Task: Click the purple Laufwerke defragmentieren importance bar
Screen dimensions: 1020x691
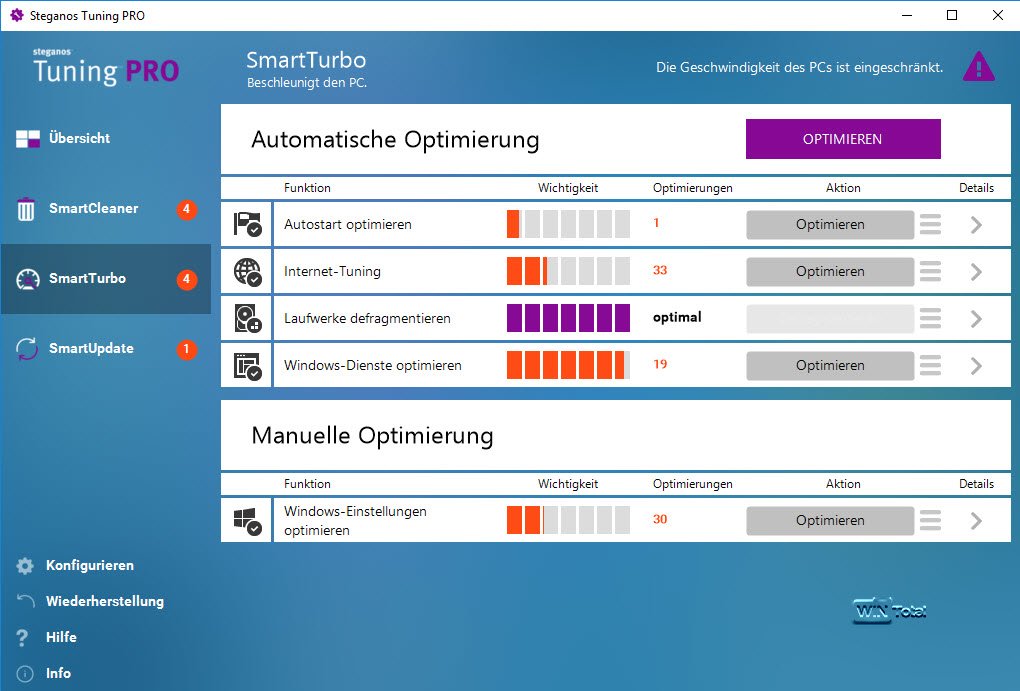Action: click(x=568, y=318)
